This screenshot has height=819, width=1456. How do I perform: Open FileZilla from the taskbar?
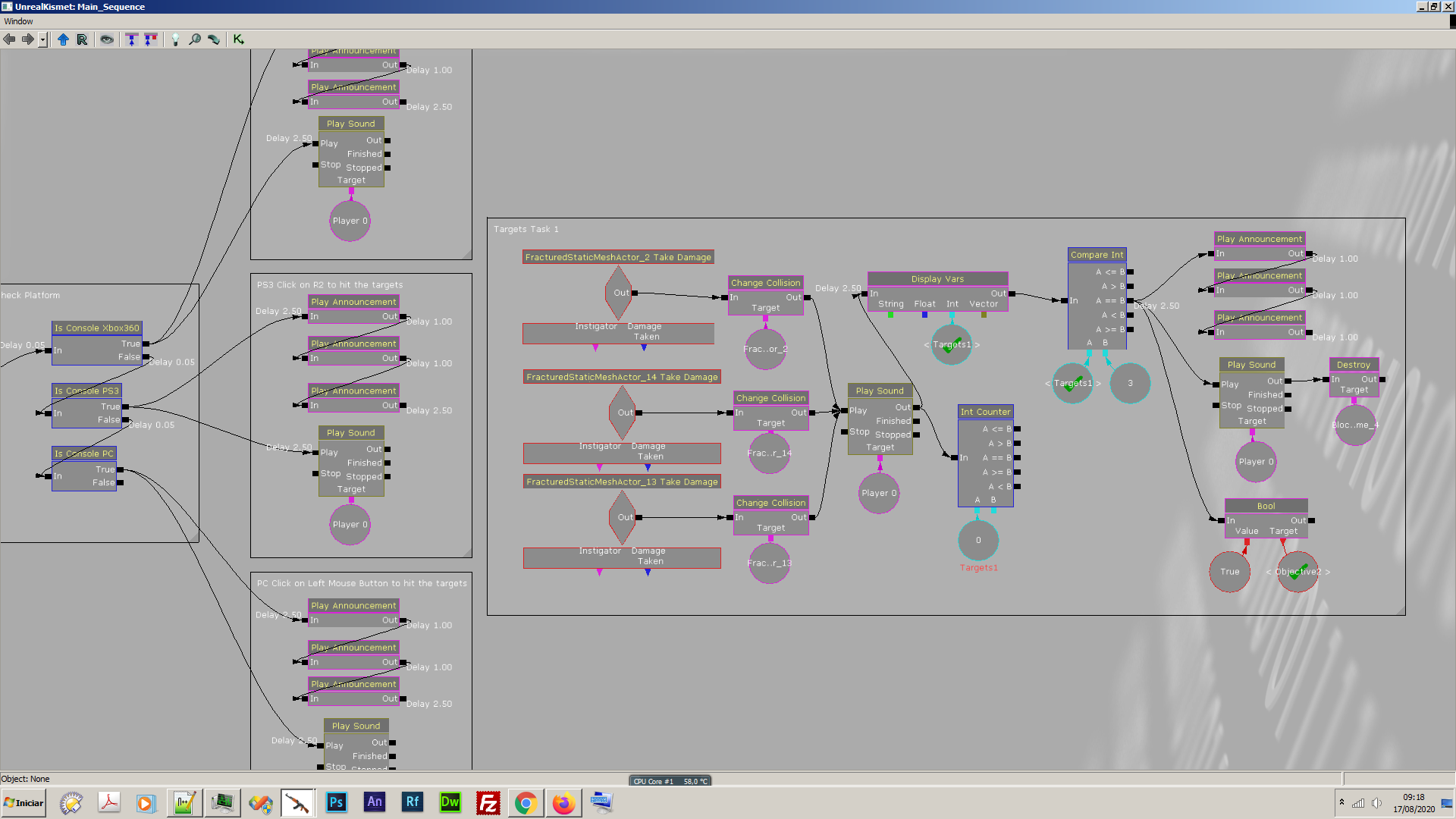coord(488,802)
